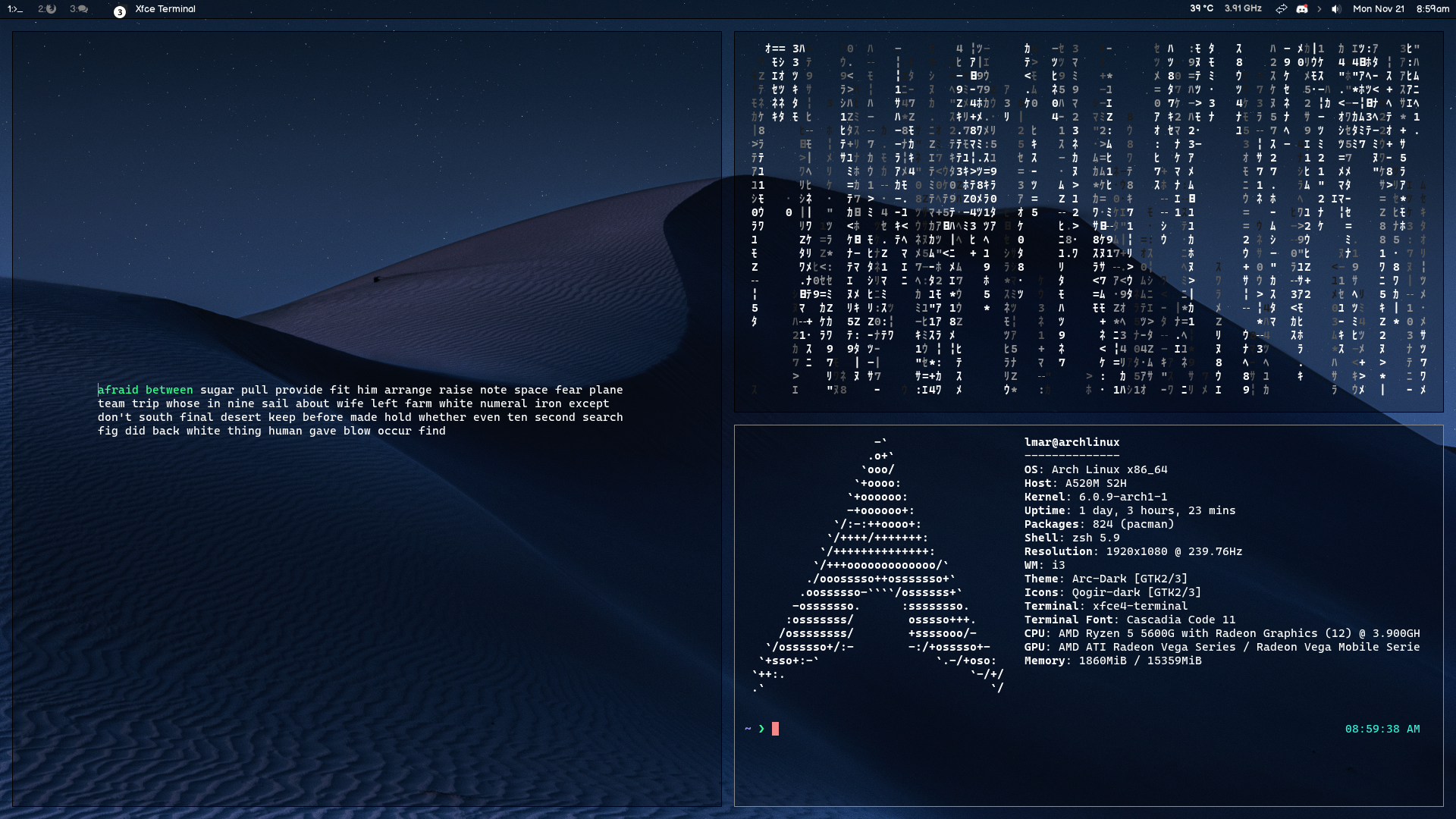
Task: Click the Arch Linux ASCII logo
Action: [x=880, y=565]
